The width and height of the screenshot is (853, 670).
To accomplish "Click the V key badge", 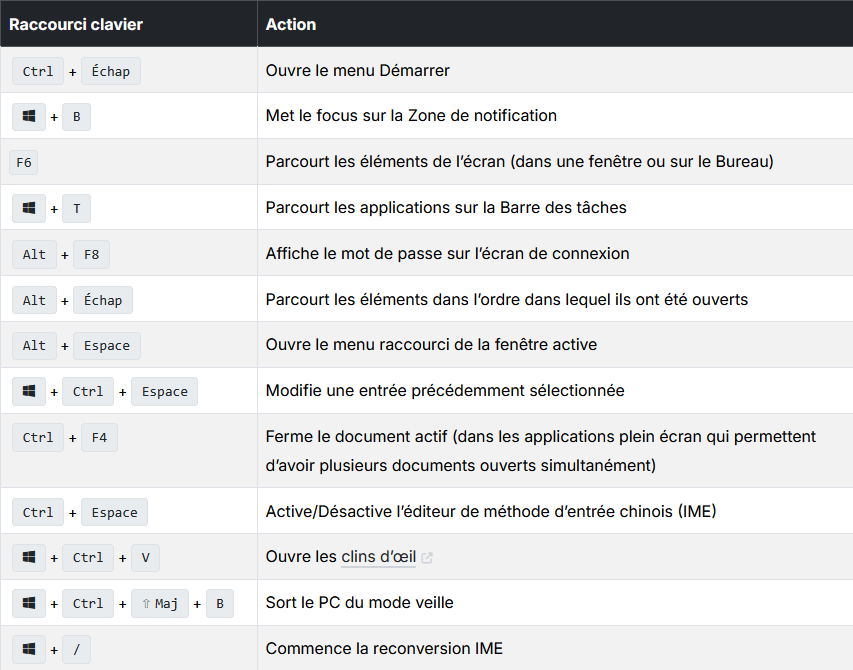I will pyautogui.click(x=145, y=557).
